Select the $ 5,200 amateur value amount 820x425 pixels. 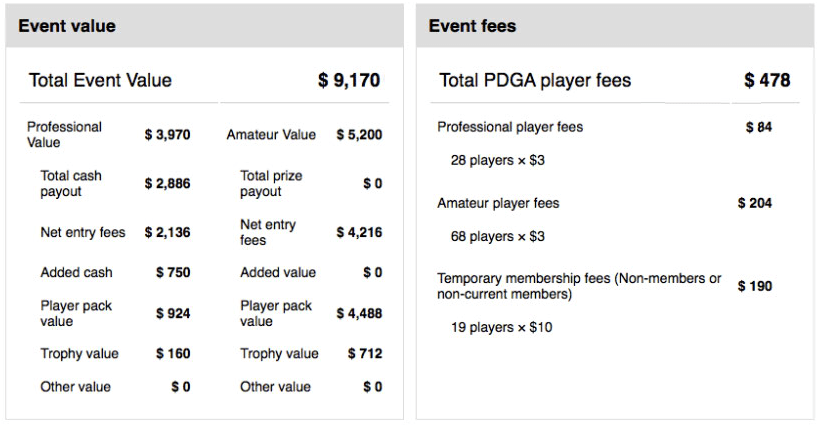[359, 134]
